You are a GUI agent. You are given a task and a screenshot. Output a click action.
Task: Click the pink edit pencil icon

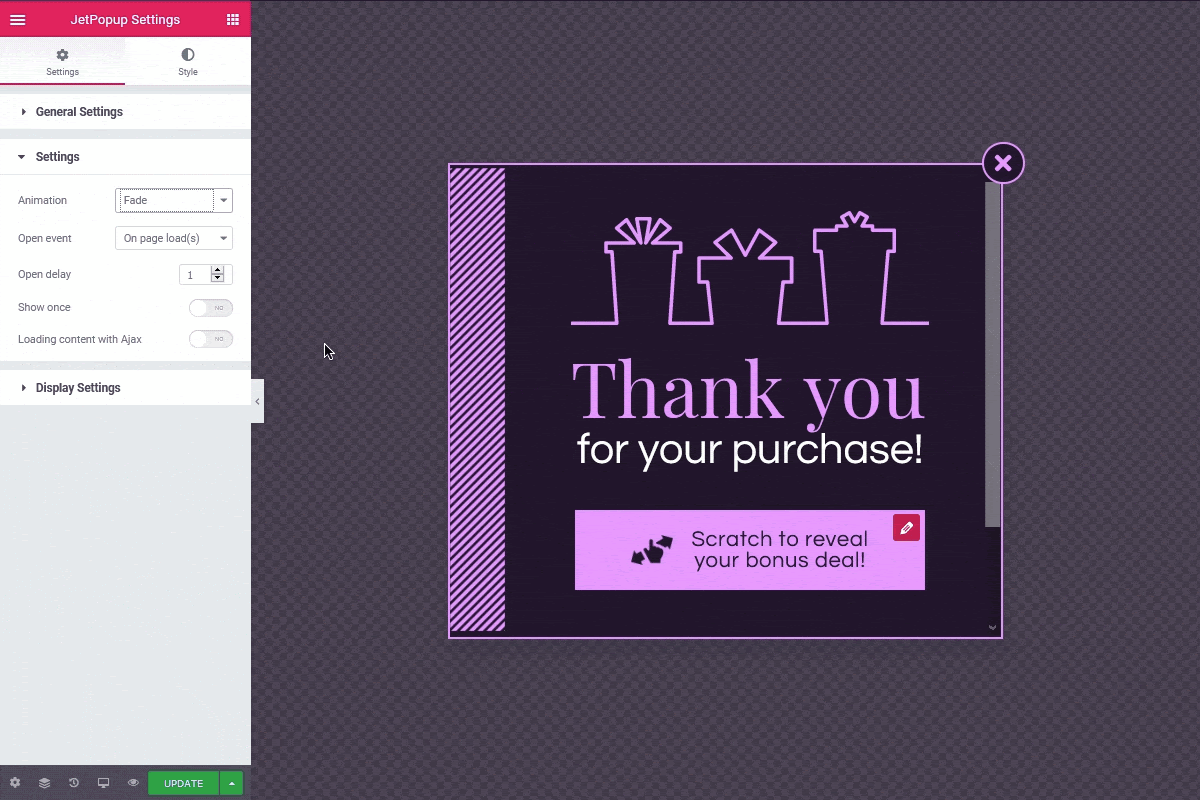coord(906,528)
